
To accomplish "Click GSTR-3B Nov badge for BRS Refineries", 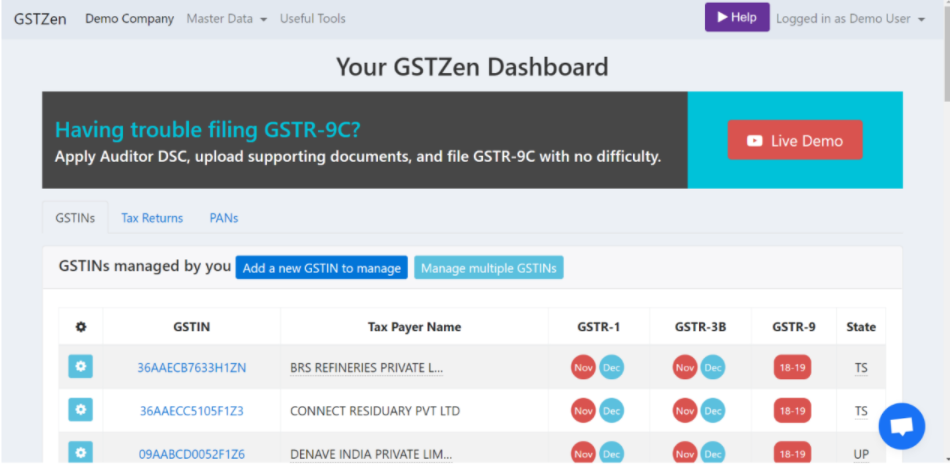I will [685, 367].
